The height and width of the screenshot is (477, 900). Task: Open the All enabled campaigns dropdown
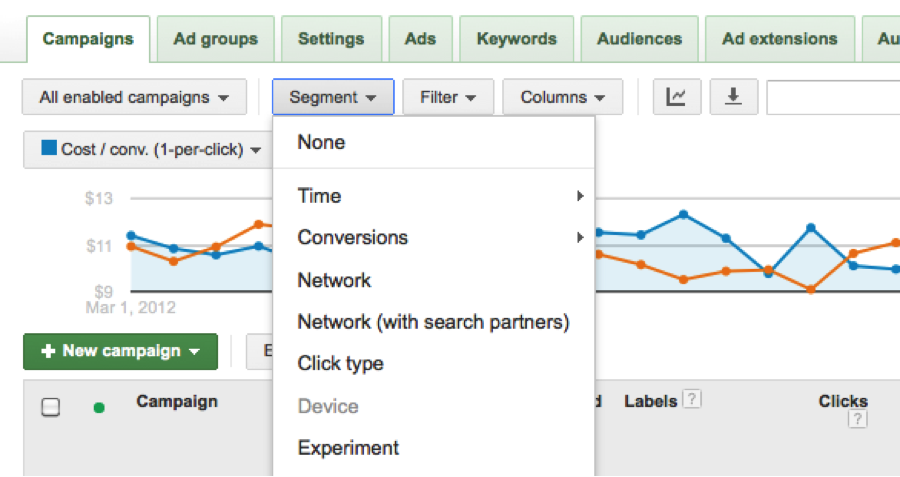[134, 98]
